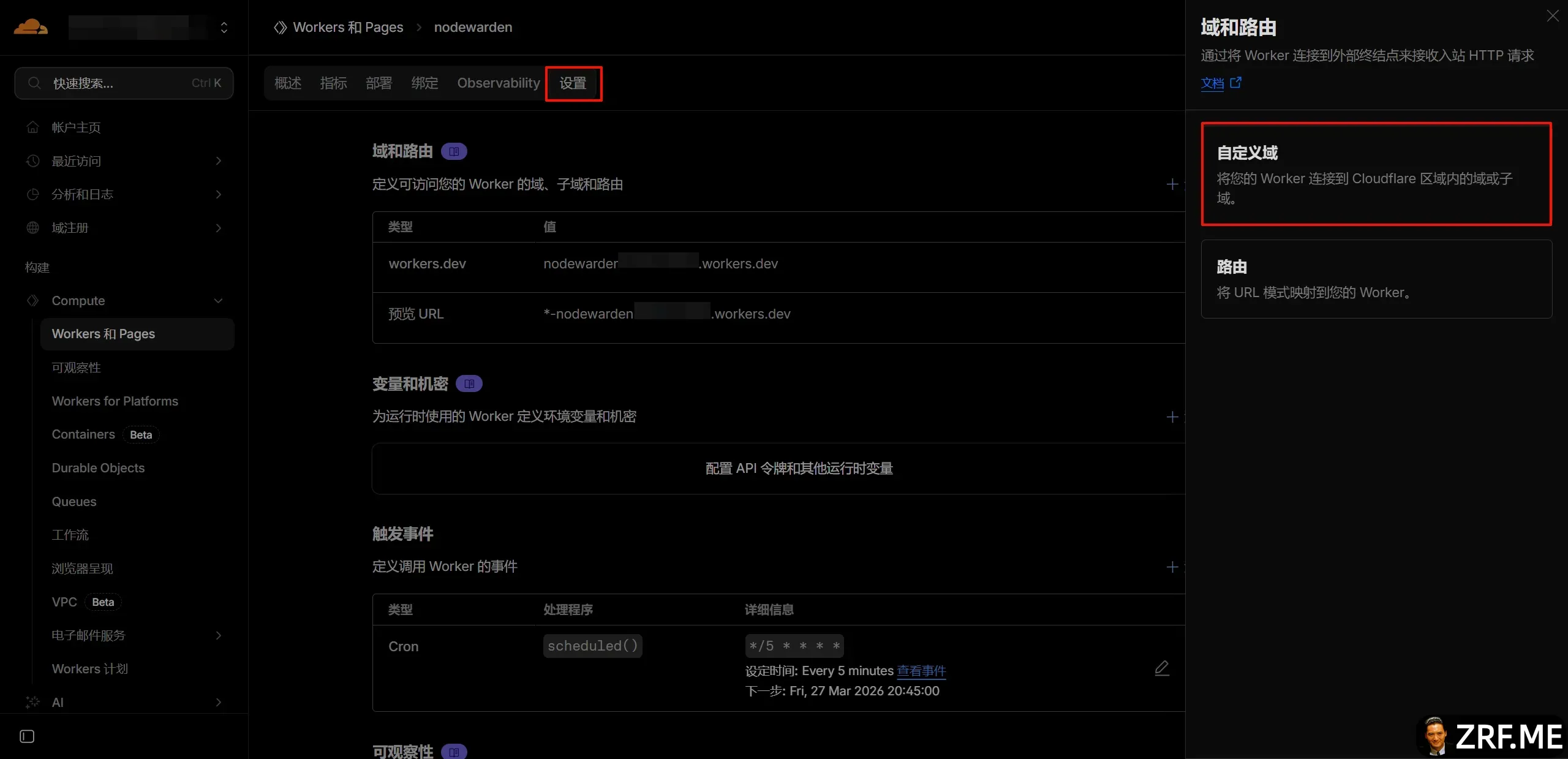Open the 查看事件 link
Screen dimensions: 1568x759
pos(921,671)
